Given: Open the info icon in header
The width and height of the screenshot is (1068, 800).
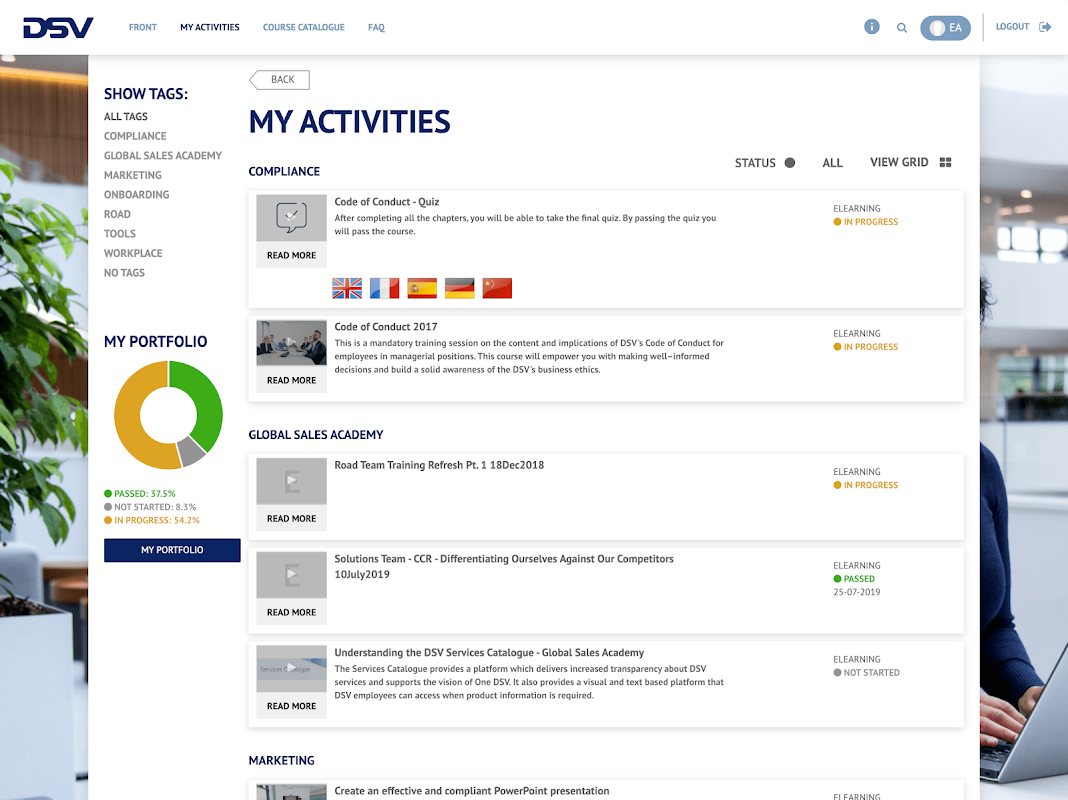Looking at the screenshot, I should (x=871, y=27).
